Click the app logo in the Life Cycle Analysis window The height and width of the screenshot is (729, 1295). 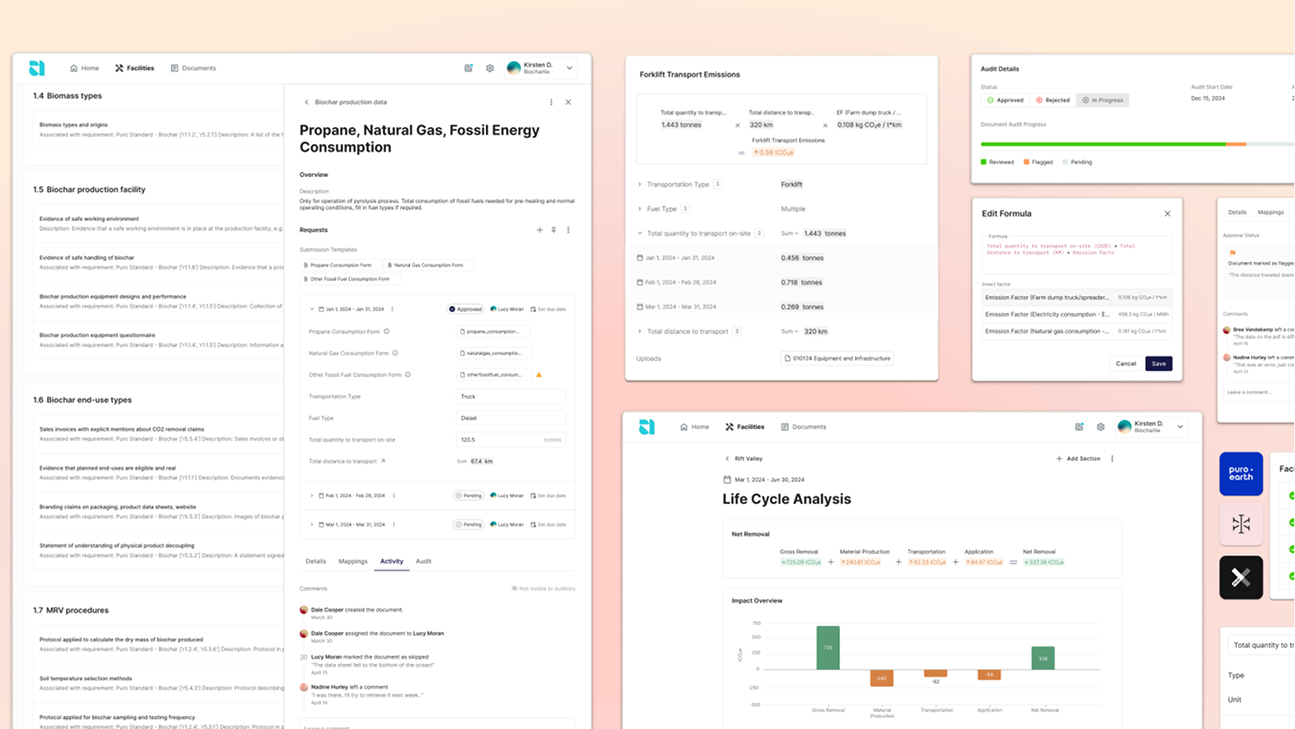(647, 427)
